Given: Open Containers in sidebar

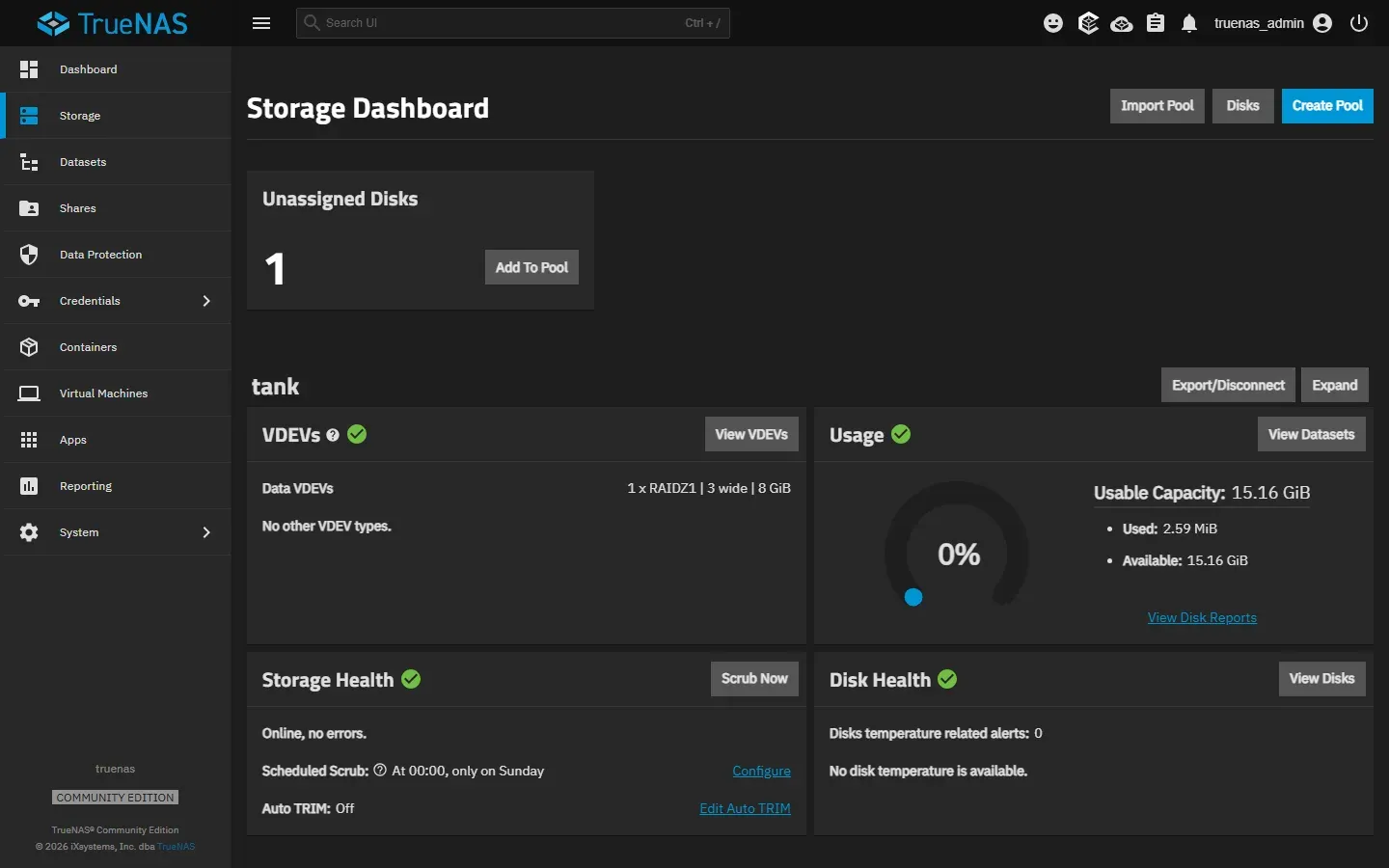Looking at the screenshot, I should (x=116, y=347).
